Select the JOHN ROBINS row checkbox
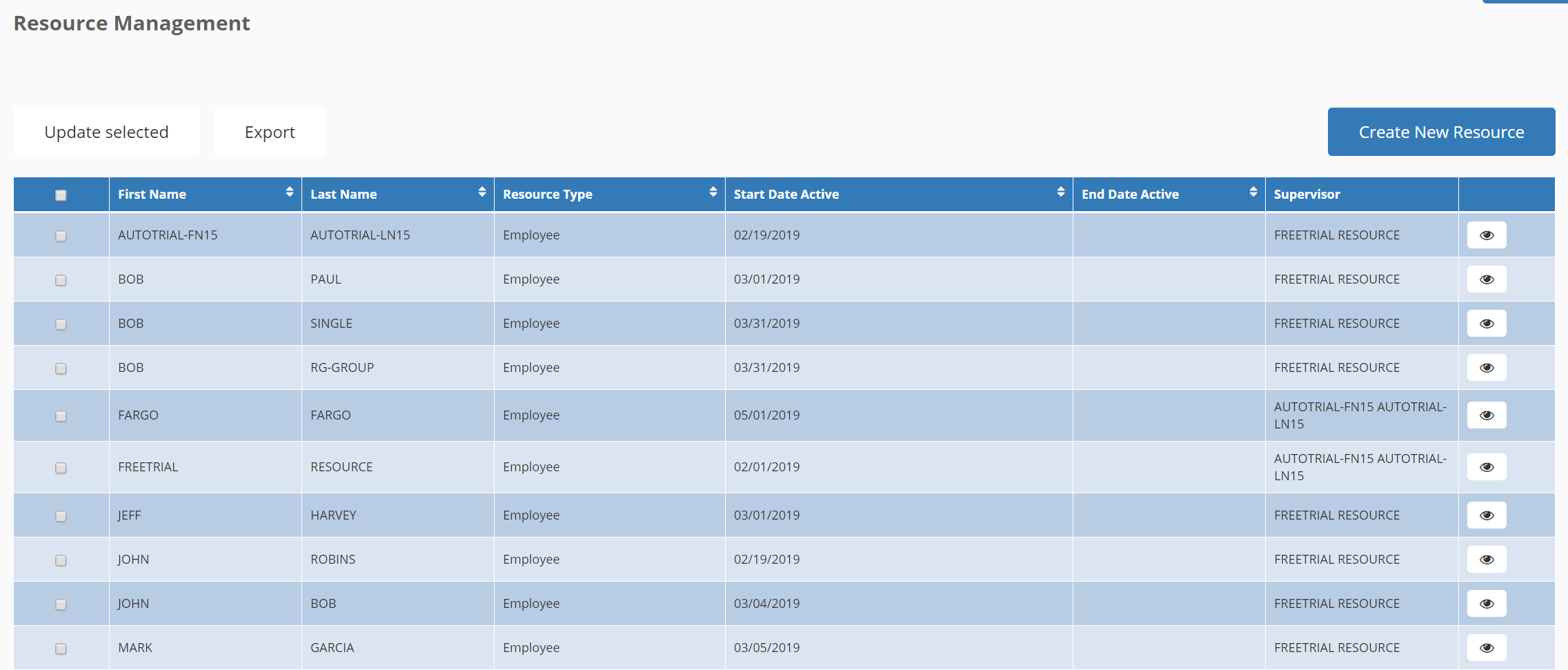 (61, 560)
